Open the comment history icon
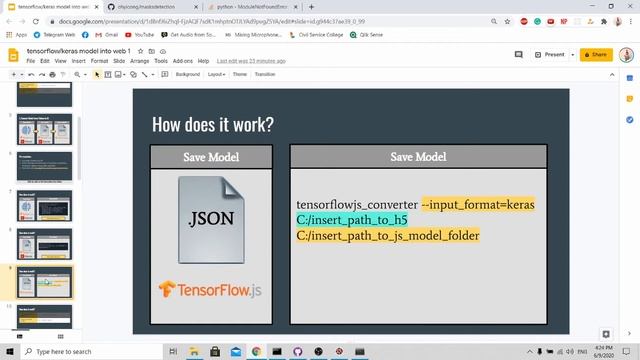The height and width of the screenshot is (360, 640). pos(518,54)
